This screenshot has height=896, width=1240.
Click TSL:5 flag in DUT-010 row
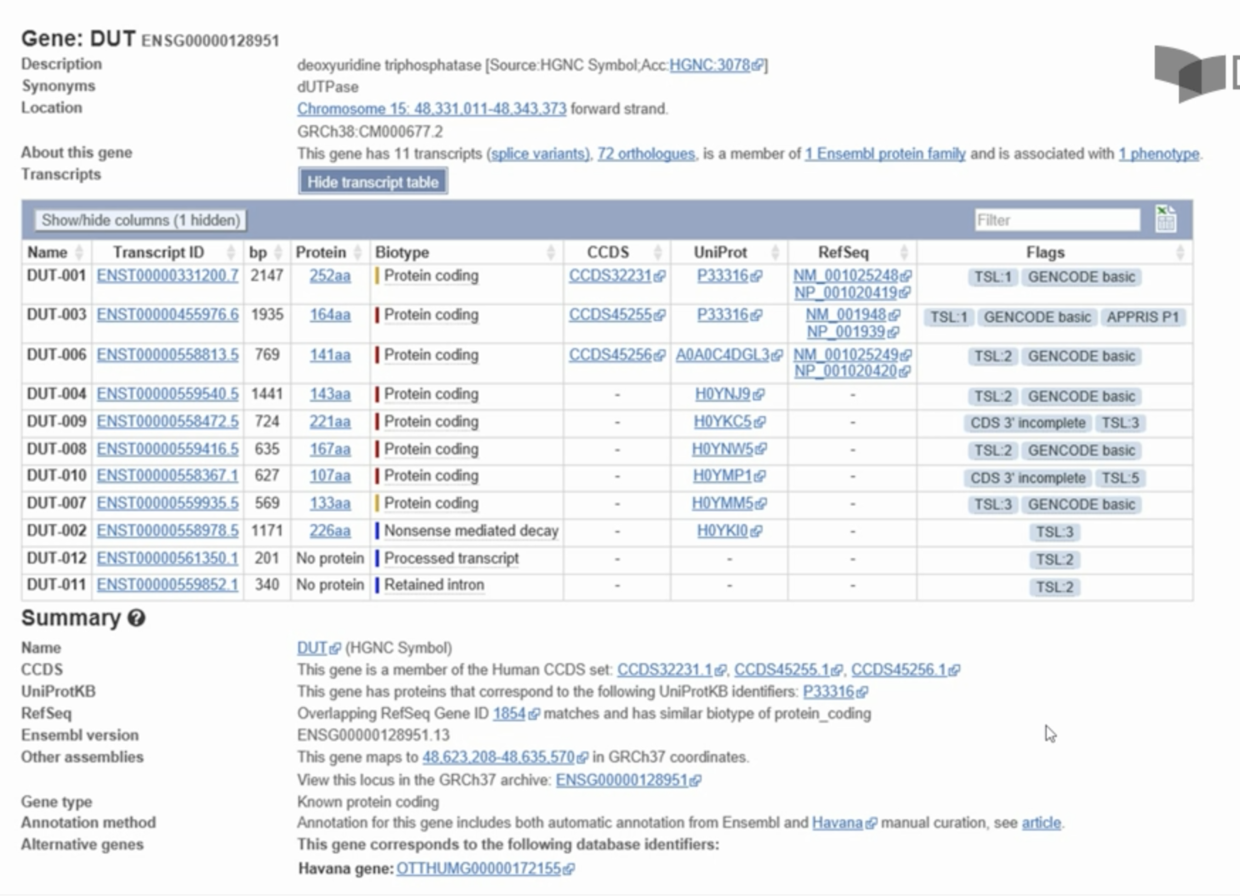point(1121,478)
